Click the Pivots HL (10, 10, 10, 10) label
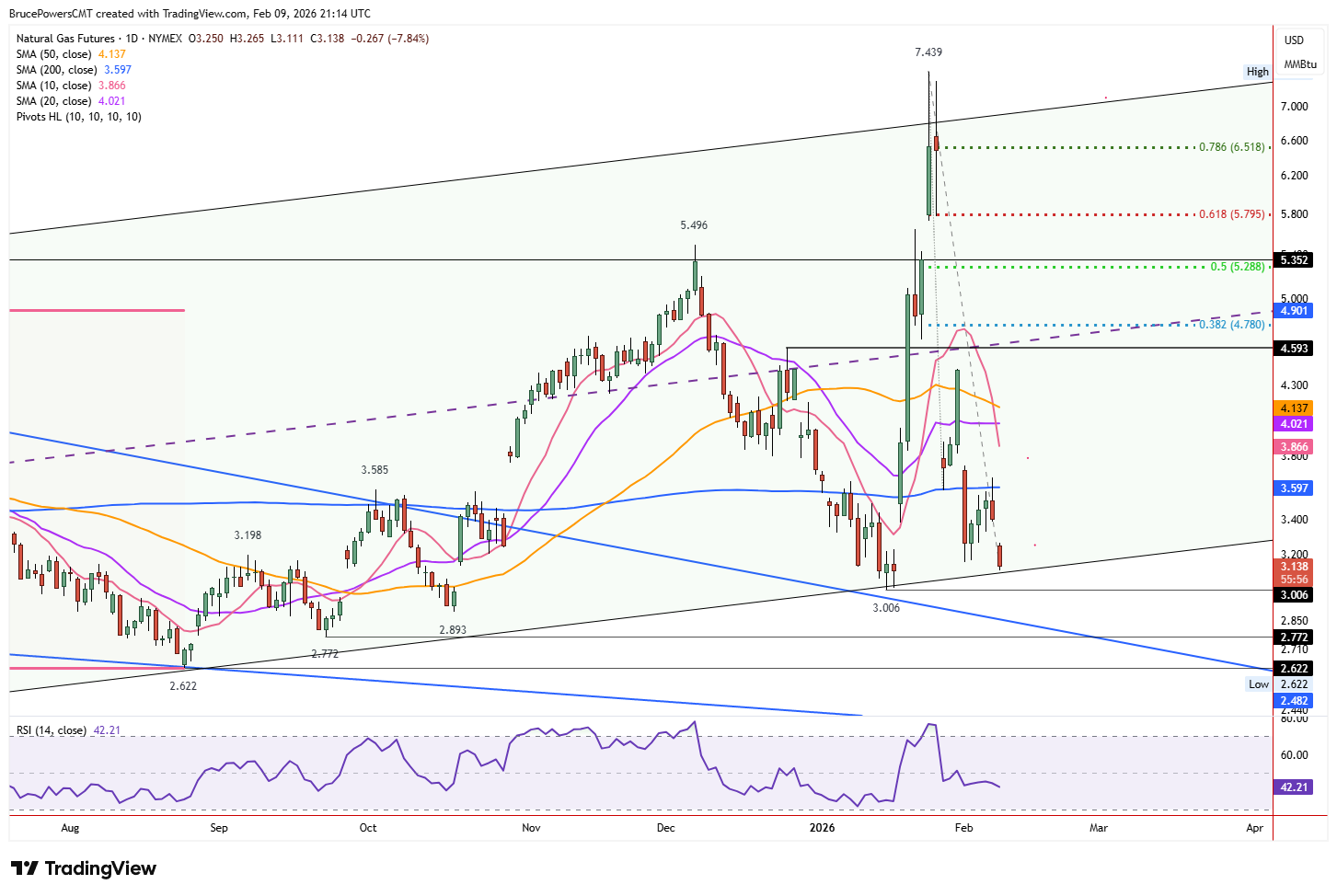This screenshot has width=1337, height=896. (x=77, y=117)
